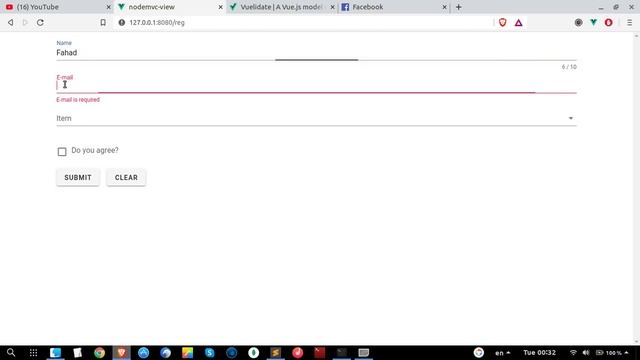Viewport: 640px width, 360px height.
Task: Switch to Brave browser in taskbar
Action: [121, 352]
